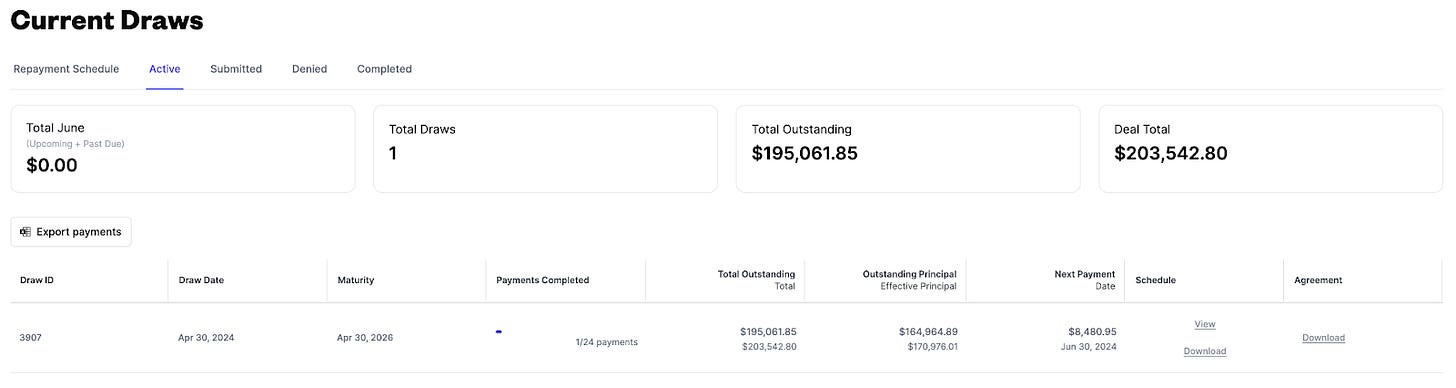1456x388 pixels.
Task: Click the spreadsheet icon in Export payments
Action: 25,232
